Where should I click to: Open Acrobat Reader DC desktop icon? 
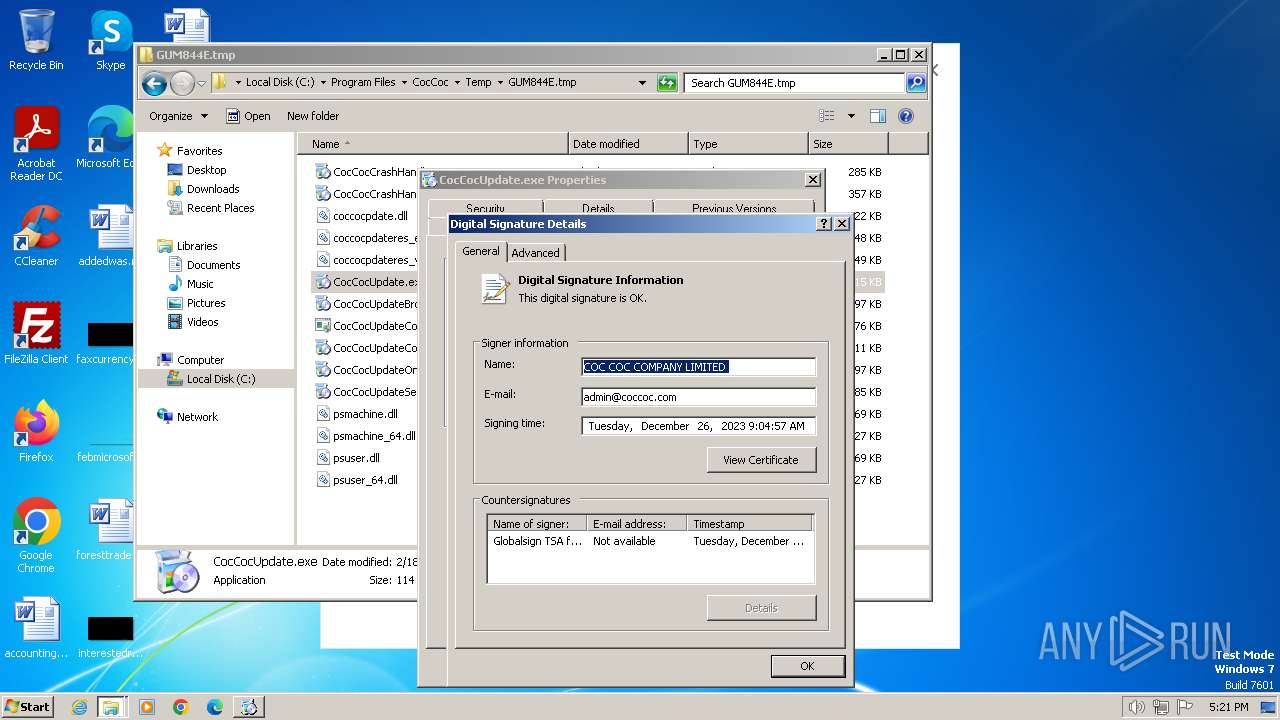tap(36, 145)
